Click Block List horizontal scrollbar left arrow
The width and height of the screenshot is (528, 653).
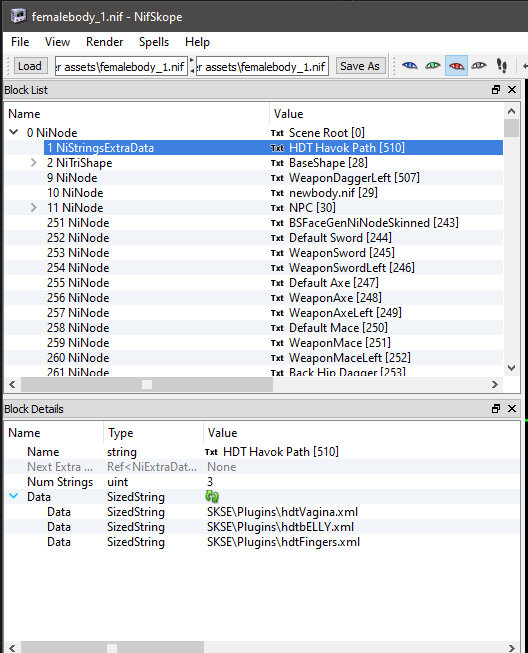tap(12, 384)
